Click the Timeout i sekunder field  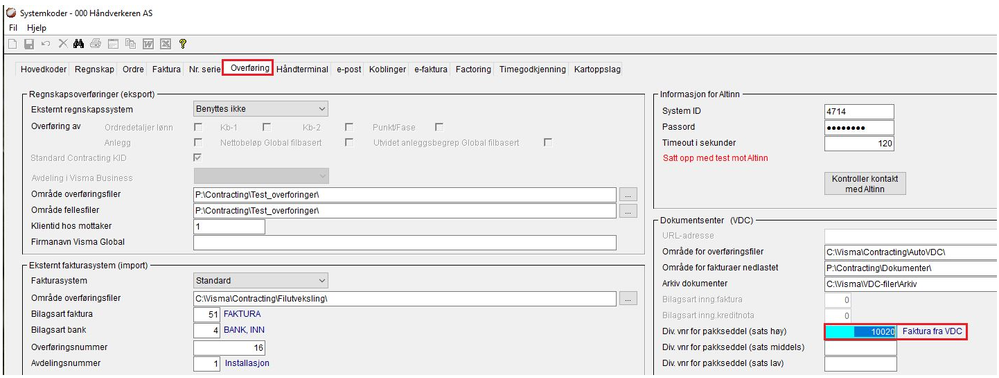click(x=859, y=143)
